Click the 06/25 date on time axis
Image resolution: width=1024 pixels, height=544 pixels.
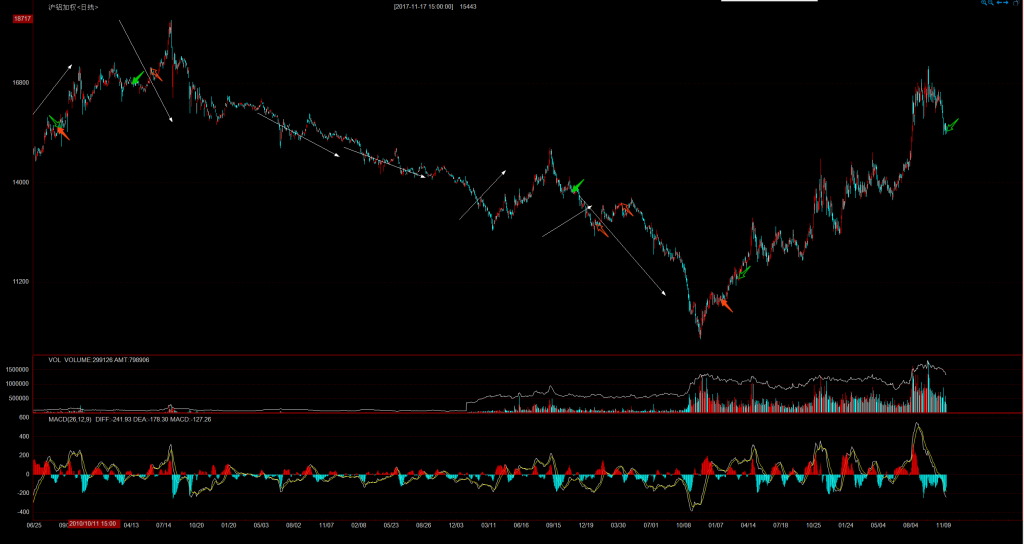pyautogui.click(x=33, y=524)
